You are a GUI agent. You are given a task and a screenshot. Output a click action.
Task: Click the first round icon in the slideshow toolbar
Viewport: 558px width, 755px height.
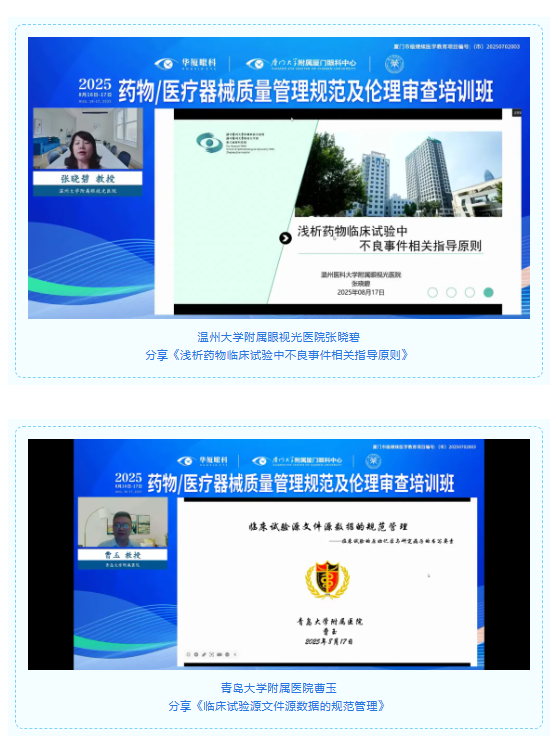(189, 654)
